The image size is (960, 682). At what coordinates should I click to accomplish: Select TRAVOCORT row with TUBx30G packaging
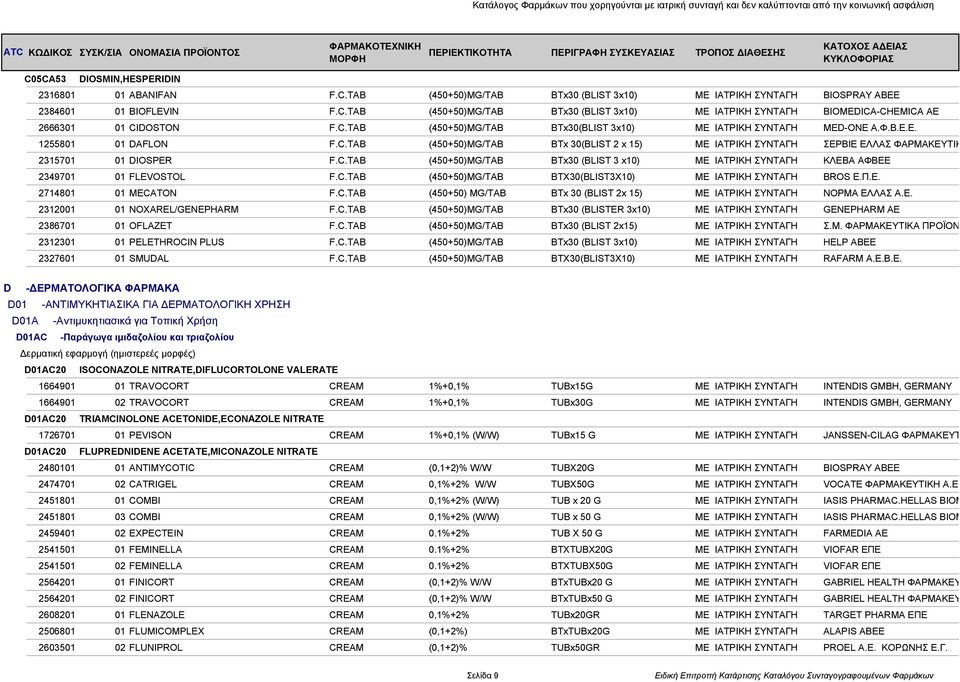pos(492,403)
